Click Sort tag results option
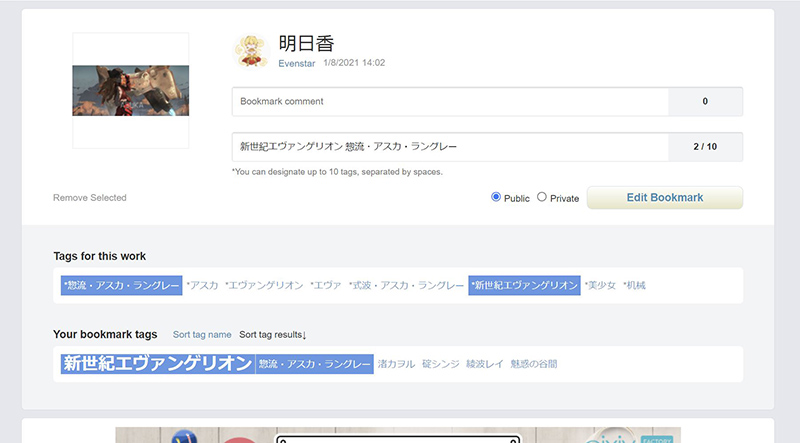 (272, 335)
